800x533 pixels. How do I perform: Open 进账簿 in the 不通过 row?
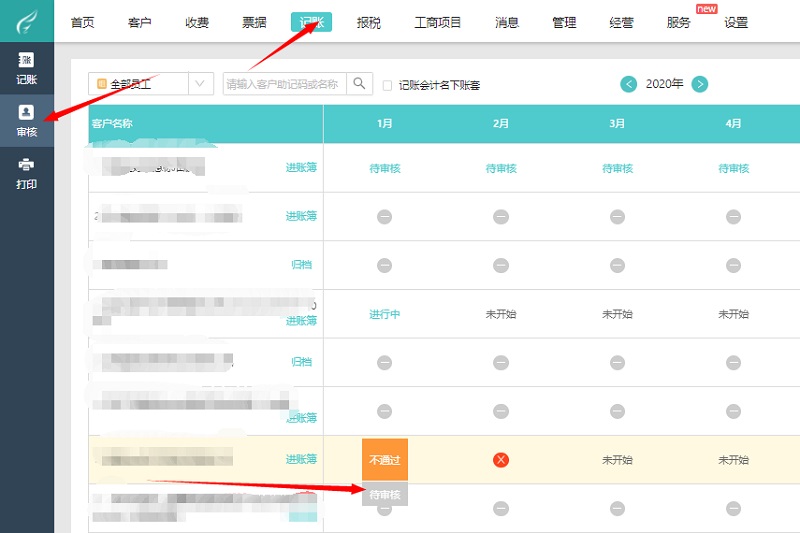(301, 459)
